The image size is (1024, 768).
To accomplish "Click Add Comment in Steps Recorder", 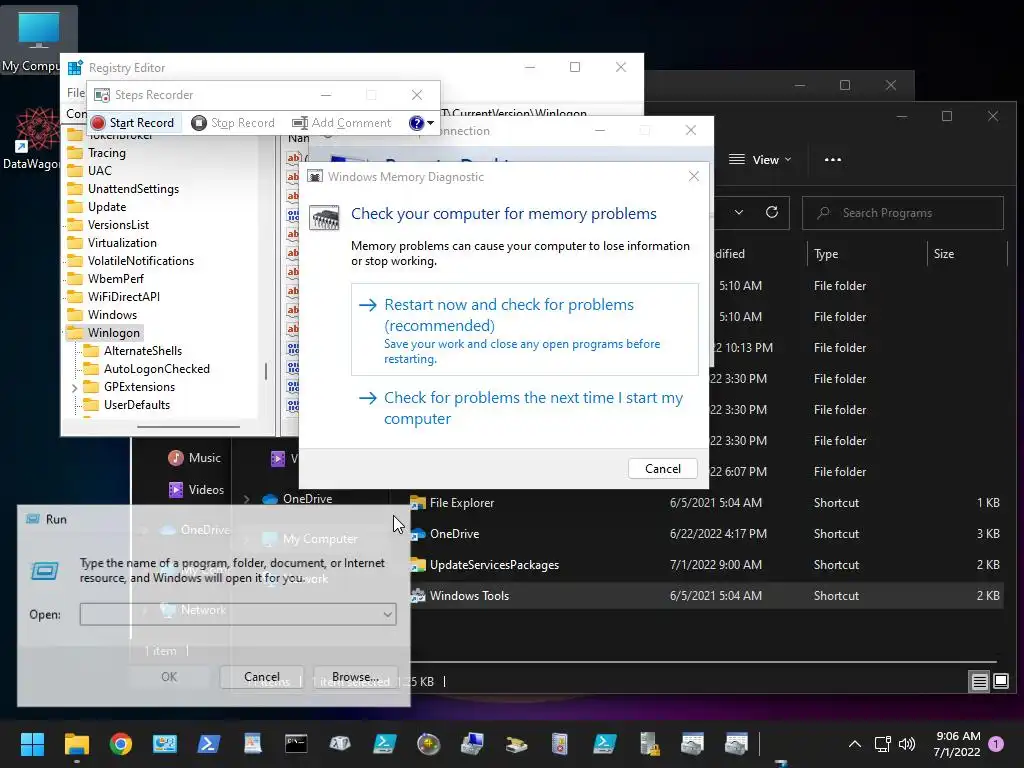I will [x=342, y=123].
